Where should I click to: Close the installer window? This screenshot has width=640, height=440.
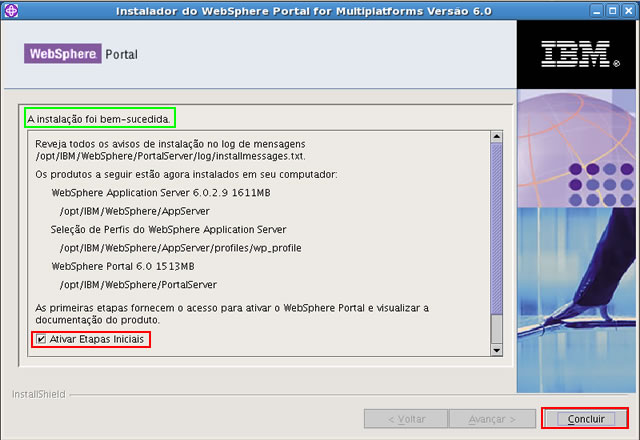[x=629, y=11]
